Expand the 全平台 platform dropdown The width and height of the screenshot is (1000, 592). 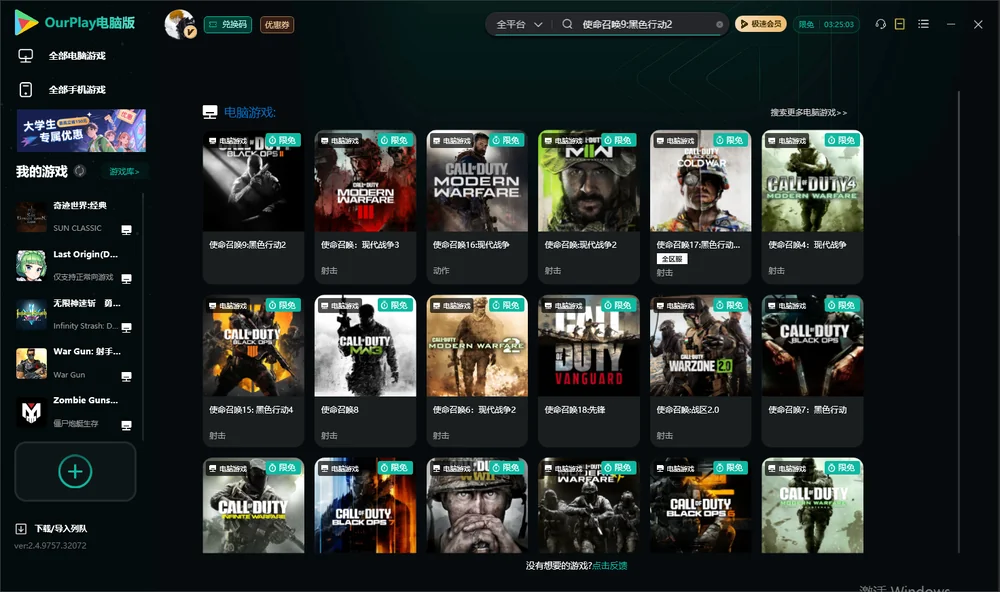519,24
